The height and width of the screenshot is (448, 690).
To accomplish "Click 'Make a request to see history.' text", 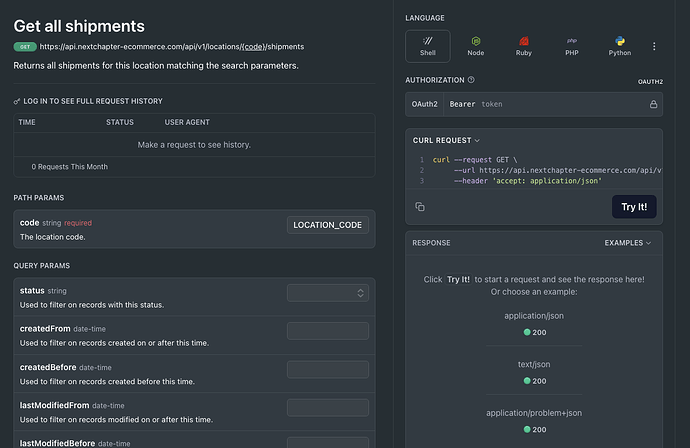I will coord(194,145).
